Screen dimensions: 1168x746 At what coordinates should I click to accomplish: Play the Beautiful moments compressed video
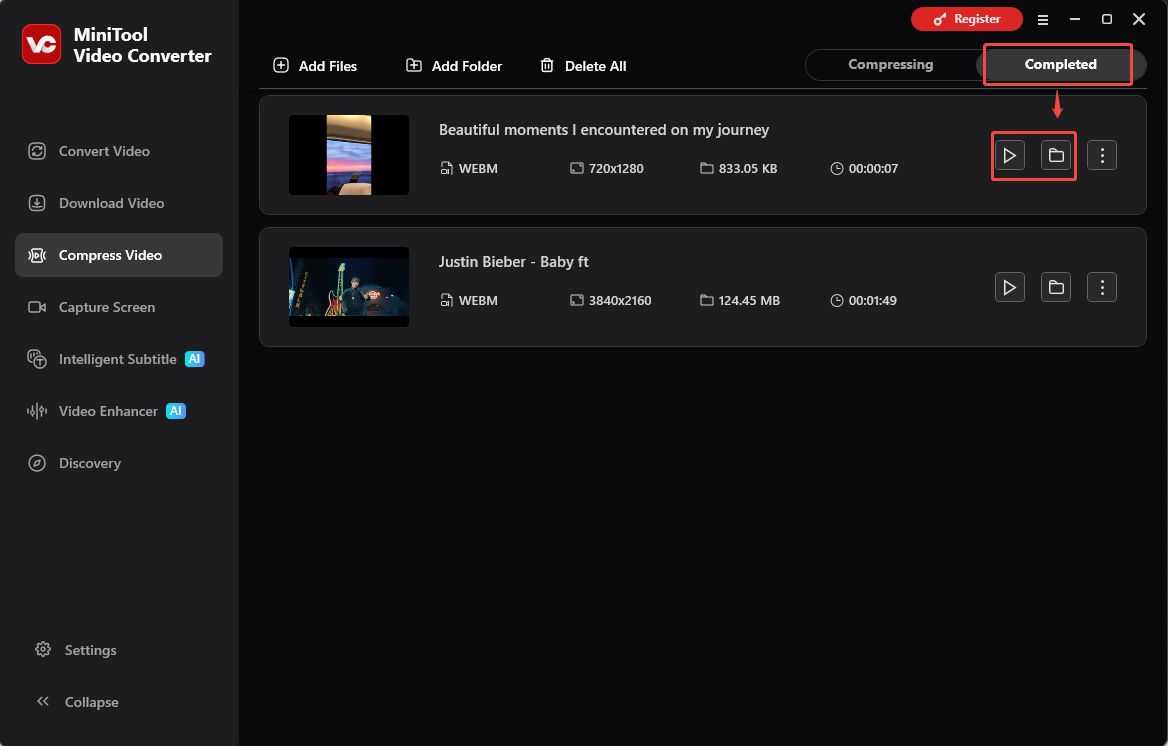tap(1009, 156)
